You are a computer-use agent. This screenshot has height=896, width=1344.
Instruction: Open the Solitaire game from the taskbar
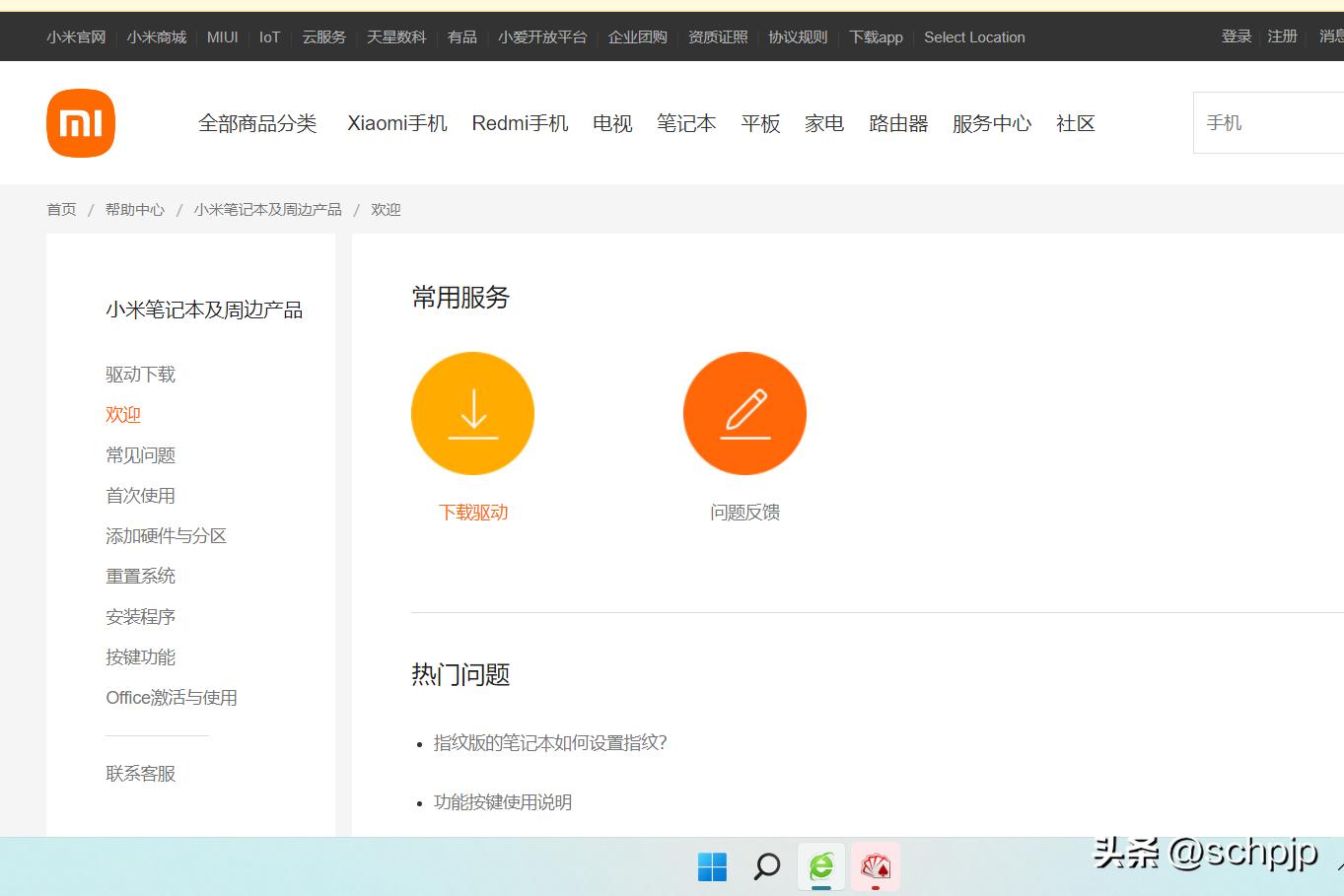pos(876,866)
